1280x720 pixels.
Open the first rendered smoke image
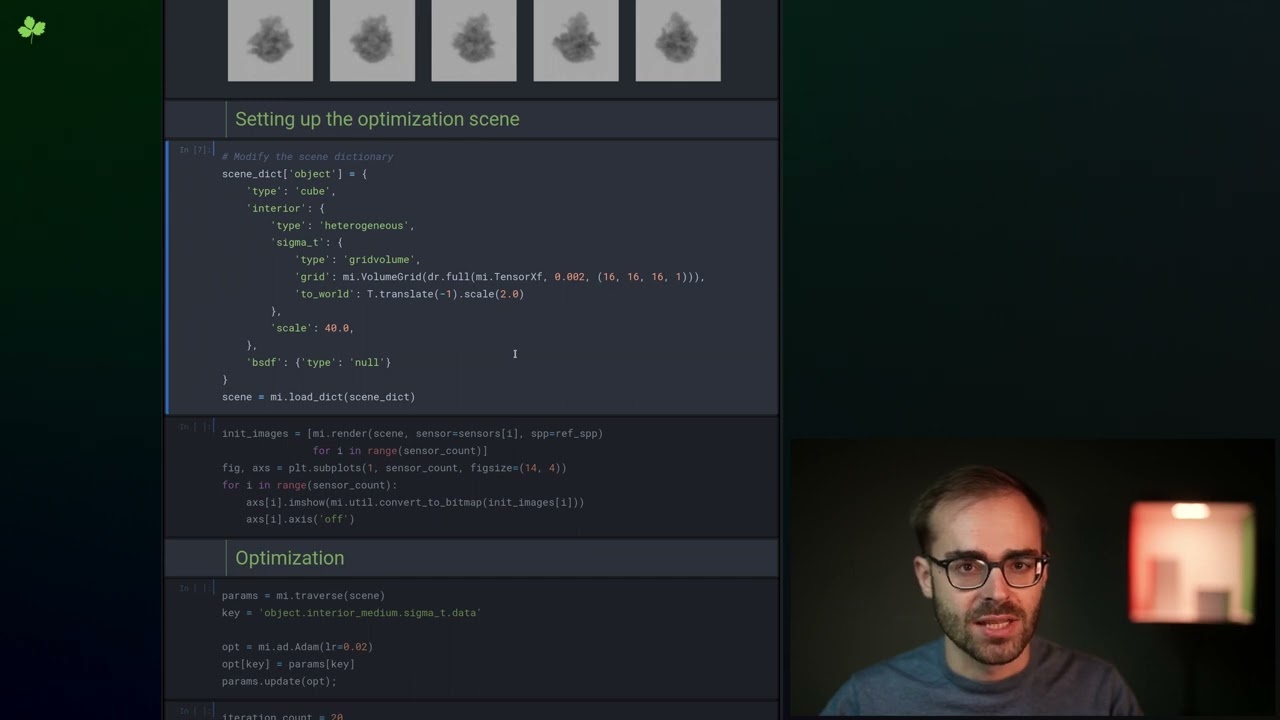pos(270,40)
